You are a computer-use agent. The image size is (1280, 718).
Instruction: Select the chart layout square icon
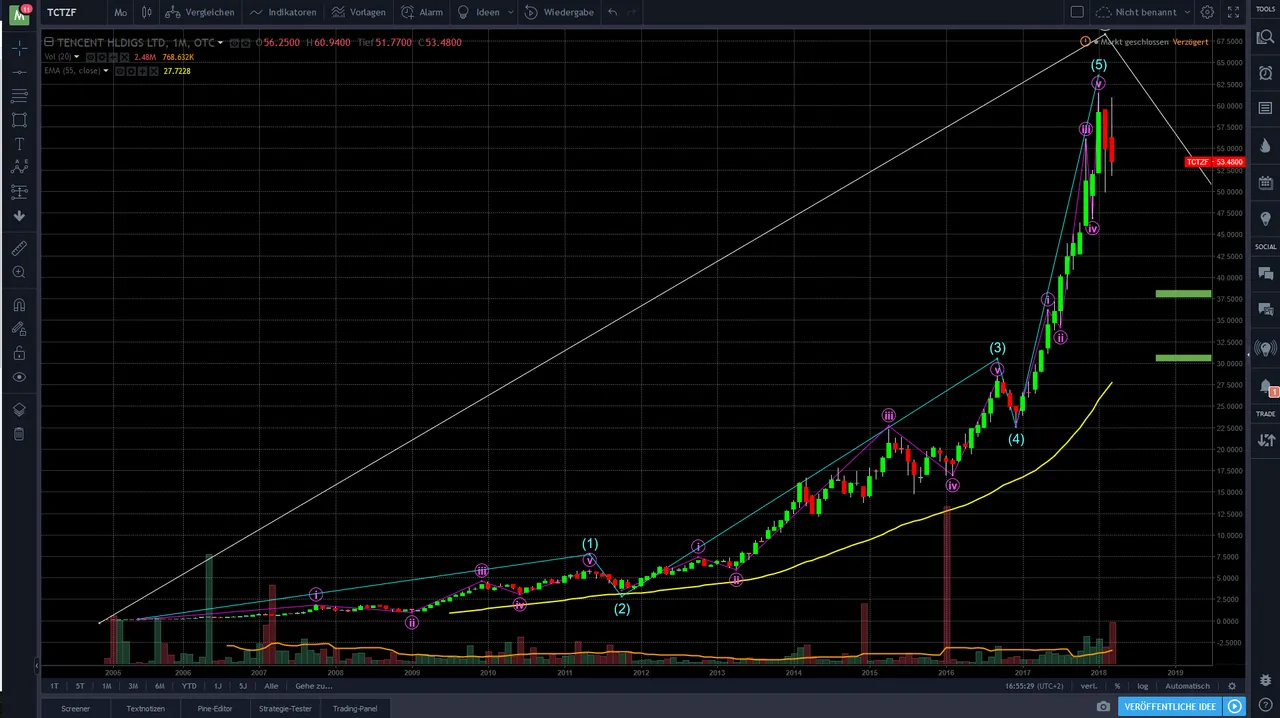[x=1077, y=12]
